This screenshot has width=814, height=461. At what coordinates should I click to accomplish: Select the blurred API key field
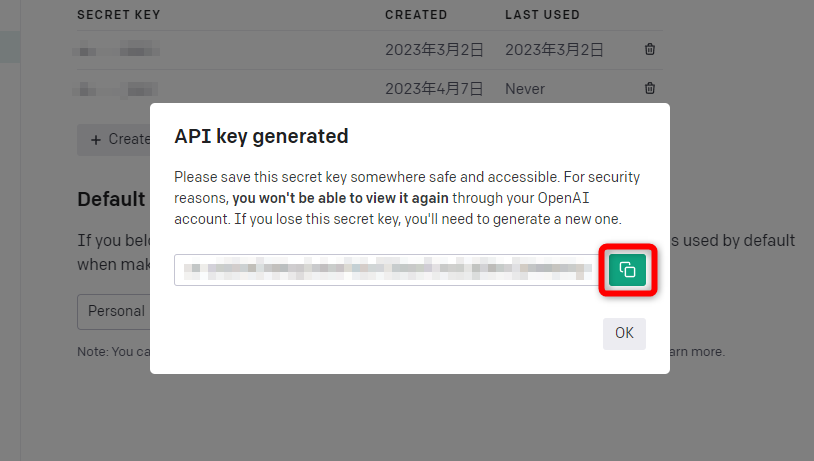386,270
